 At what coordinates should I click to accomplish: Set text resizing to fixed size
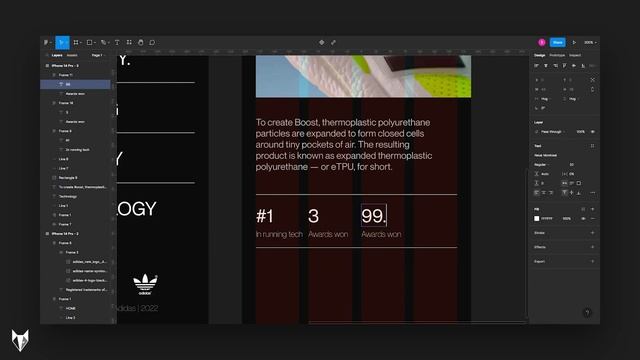pyautogui.click(x=579, y=183)
